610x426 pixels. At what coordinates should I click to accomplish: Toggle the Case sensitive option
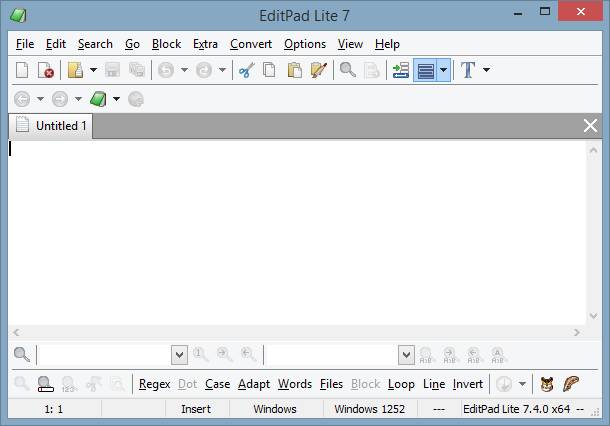217,384
